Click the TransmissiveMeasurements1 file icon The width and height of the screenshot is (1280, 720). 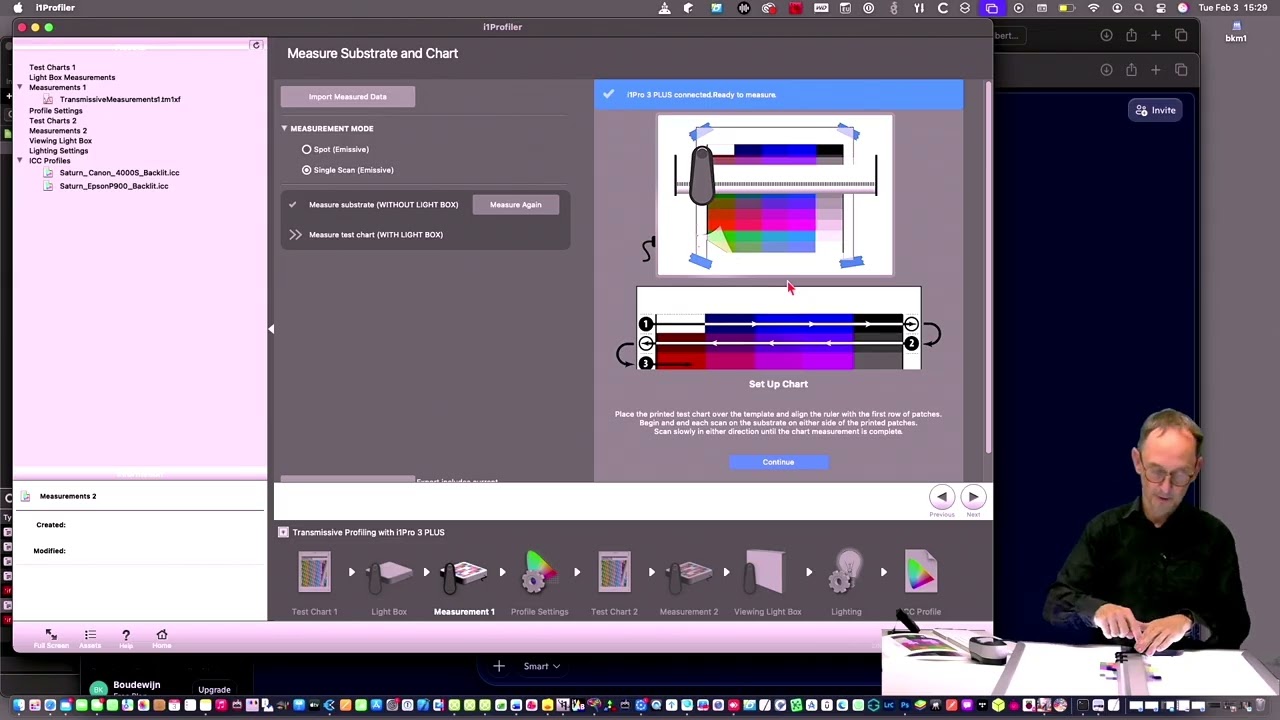(48, 100)
